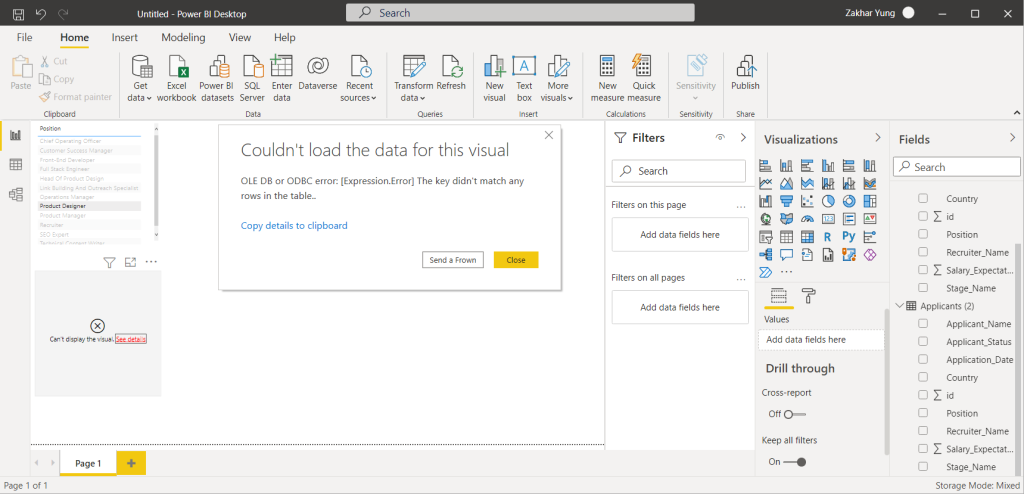Check the Applicant_Status field

tap(923, 341)
